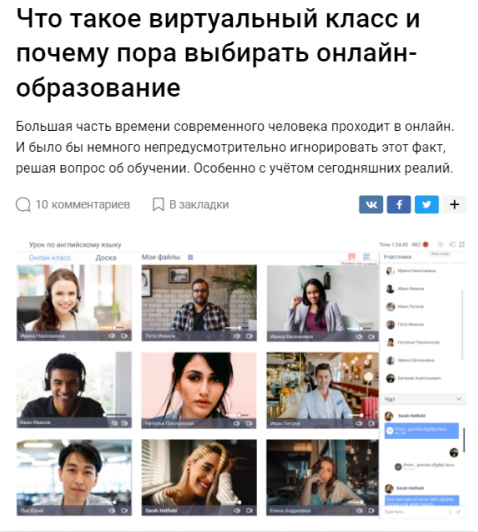Select the Онлайн класс tab
478x532 pixels.
click(x=50, y=258)
